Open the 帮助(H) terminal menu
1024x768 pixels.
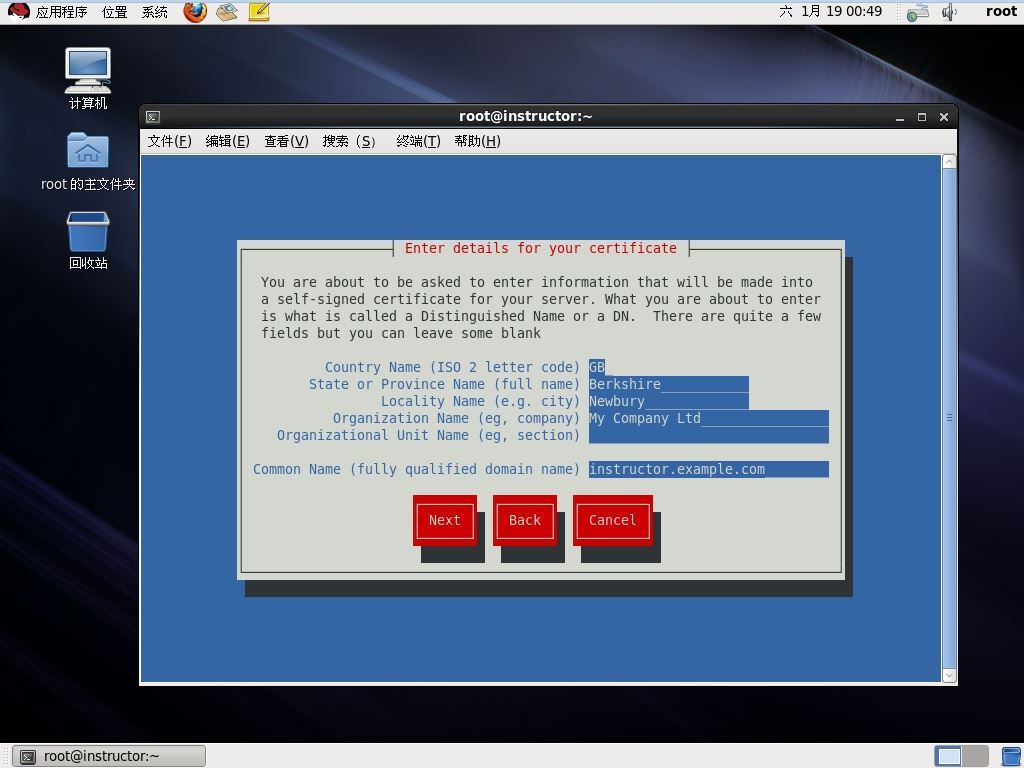click(477, 141)
